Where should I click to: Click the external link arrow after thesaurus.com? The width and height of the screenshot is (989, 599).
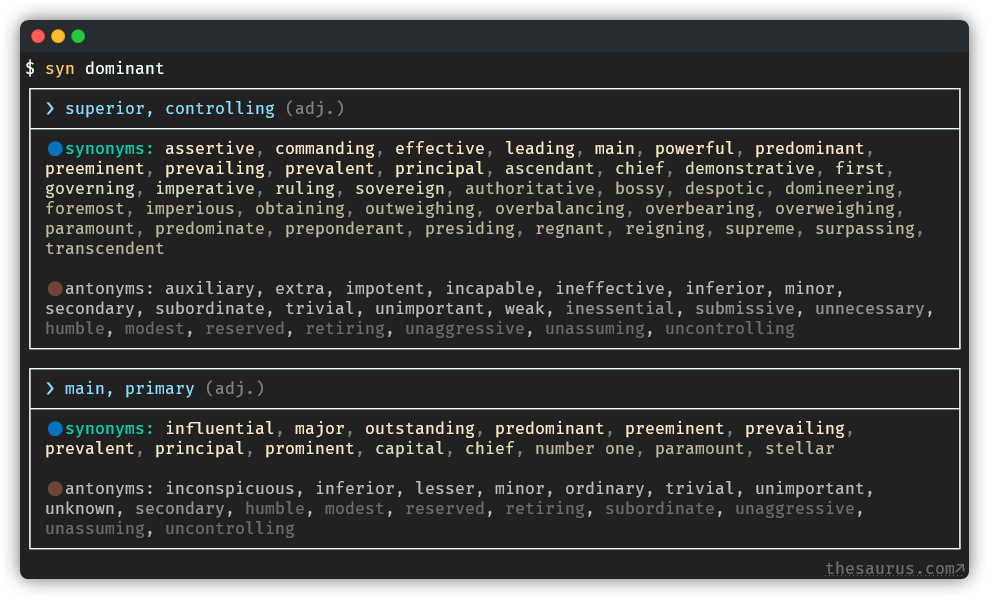pyautogui.click(x=960, y=569)
